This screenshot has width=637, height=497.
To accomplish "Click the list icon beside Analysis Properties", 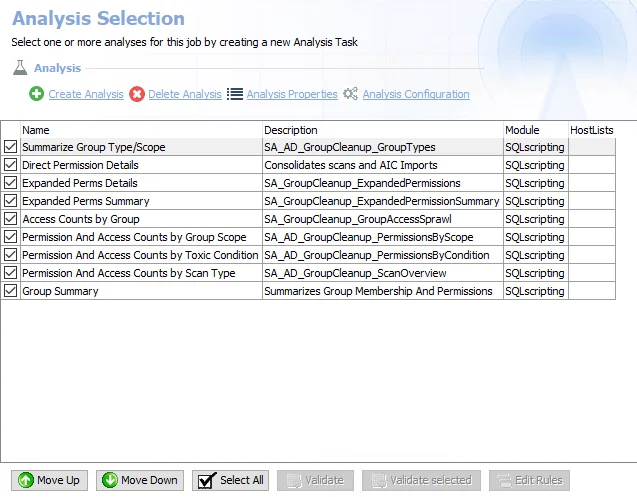I will pyautogui.click(x=235, y=94).
